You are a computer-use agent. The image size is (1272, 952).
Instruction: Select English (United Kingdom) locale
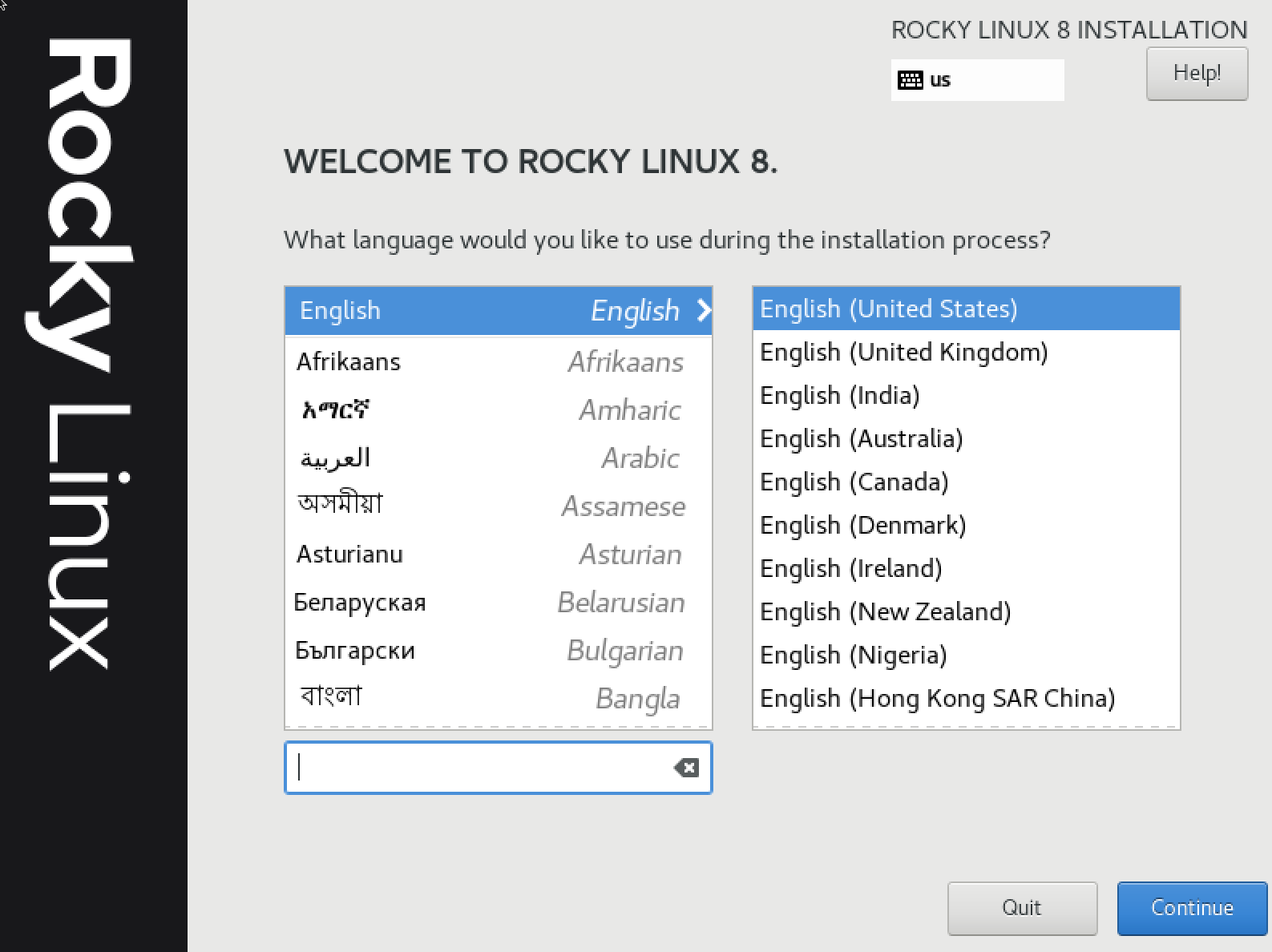pos(966,352)
